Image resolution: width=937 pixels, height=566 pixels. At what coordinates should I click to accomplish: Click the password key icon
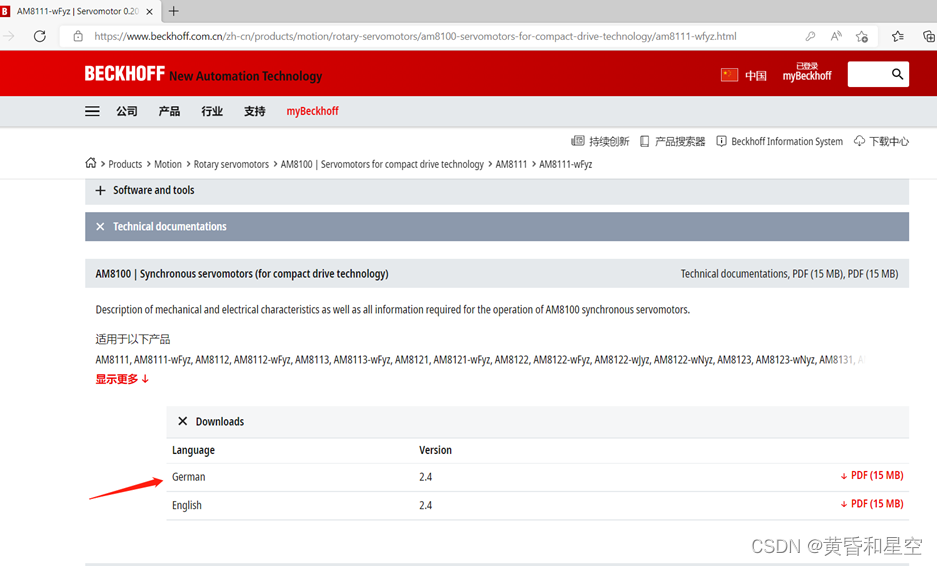[810, 36]
